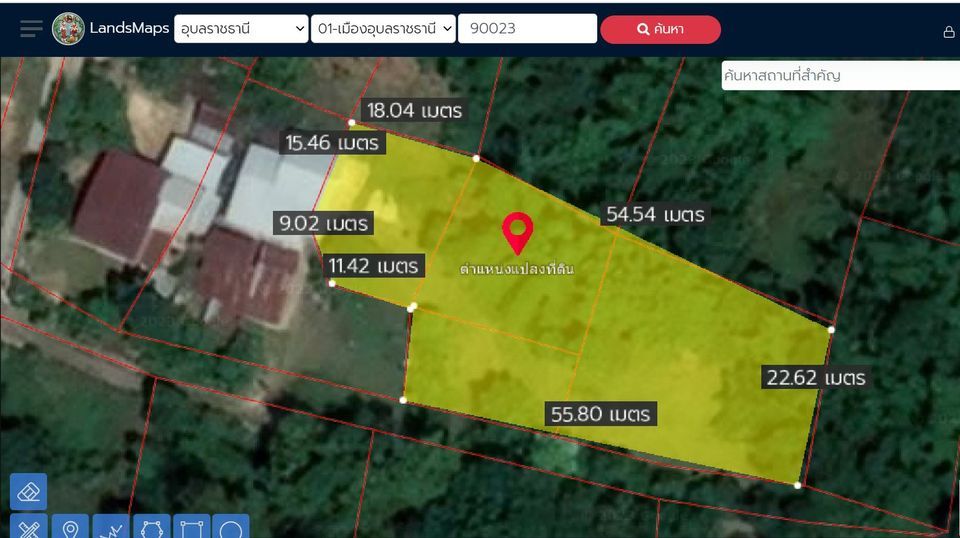This screenshot has width=960, height=538.
Task: Click the red land parcel location pin
Action: click(517, 233)
